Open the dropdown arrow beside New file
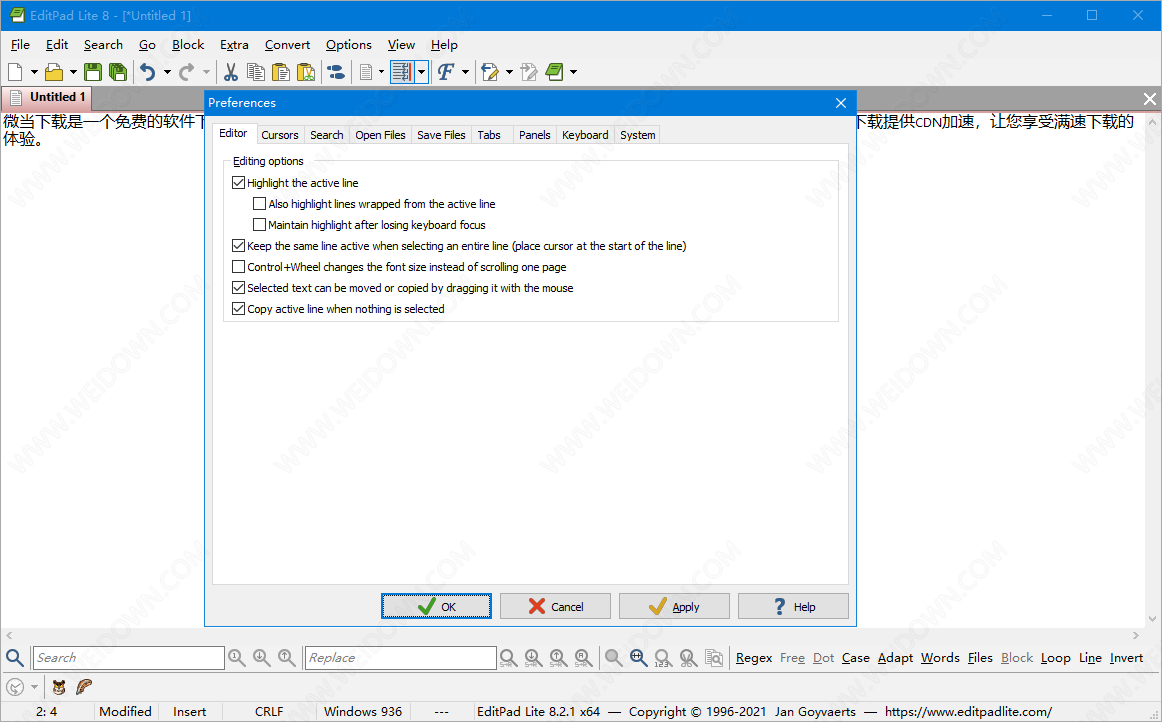The image size is (1162, 722). pyautogui.click(x=33, y=72)
